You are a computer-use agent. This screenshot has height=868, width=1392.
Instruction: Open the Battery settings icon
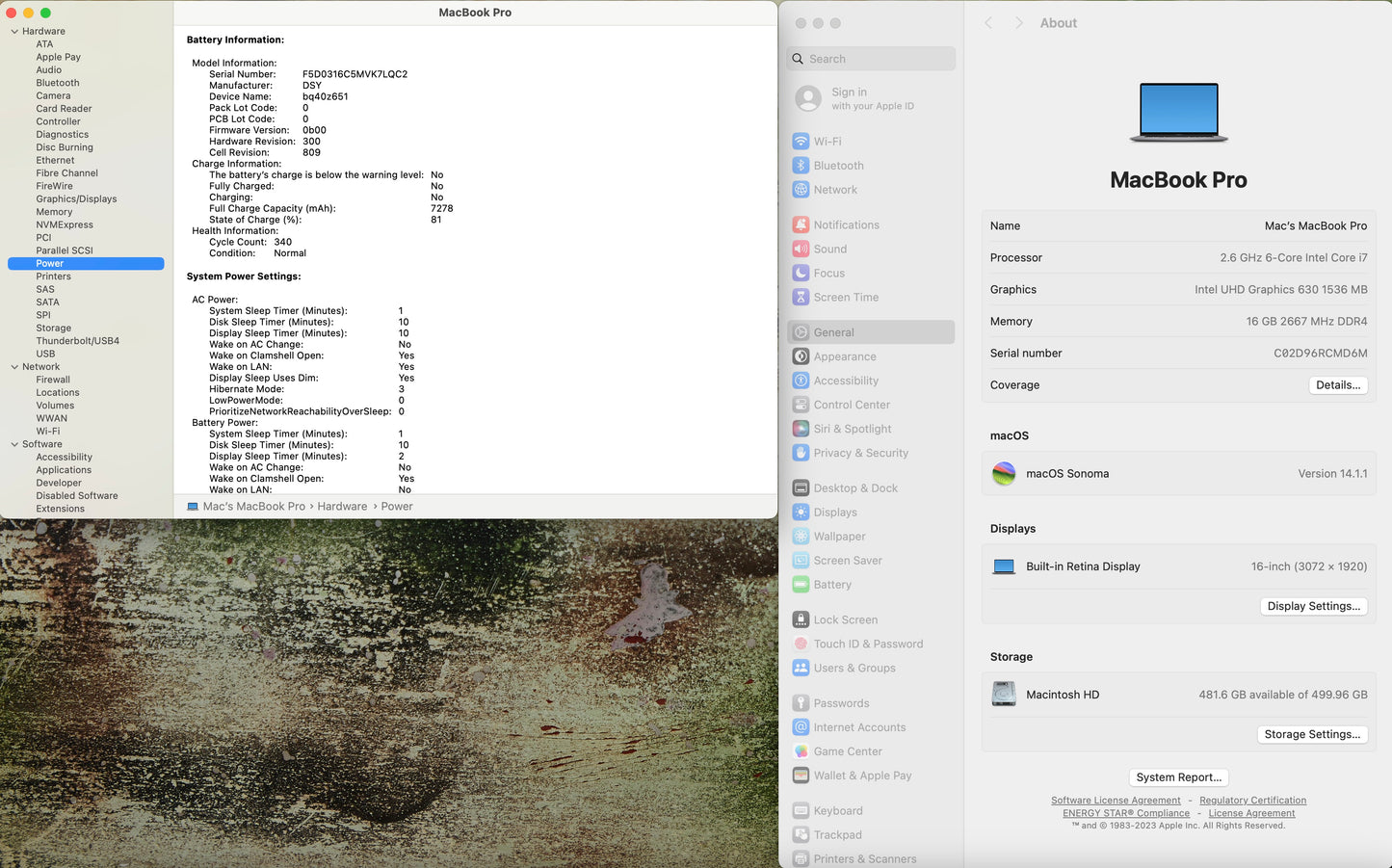[801, 585]
